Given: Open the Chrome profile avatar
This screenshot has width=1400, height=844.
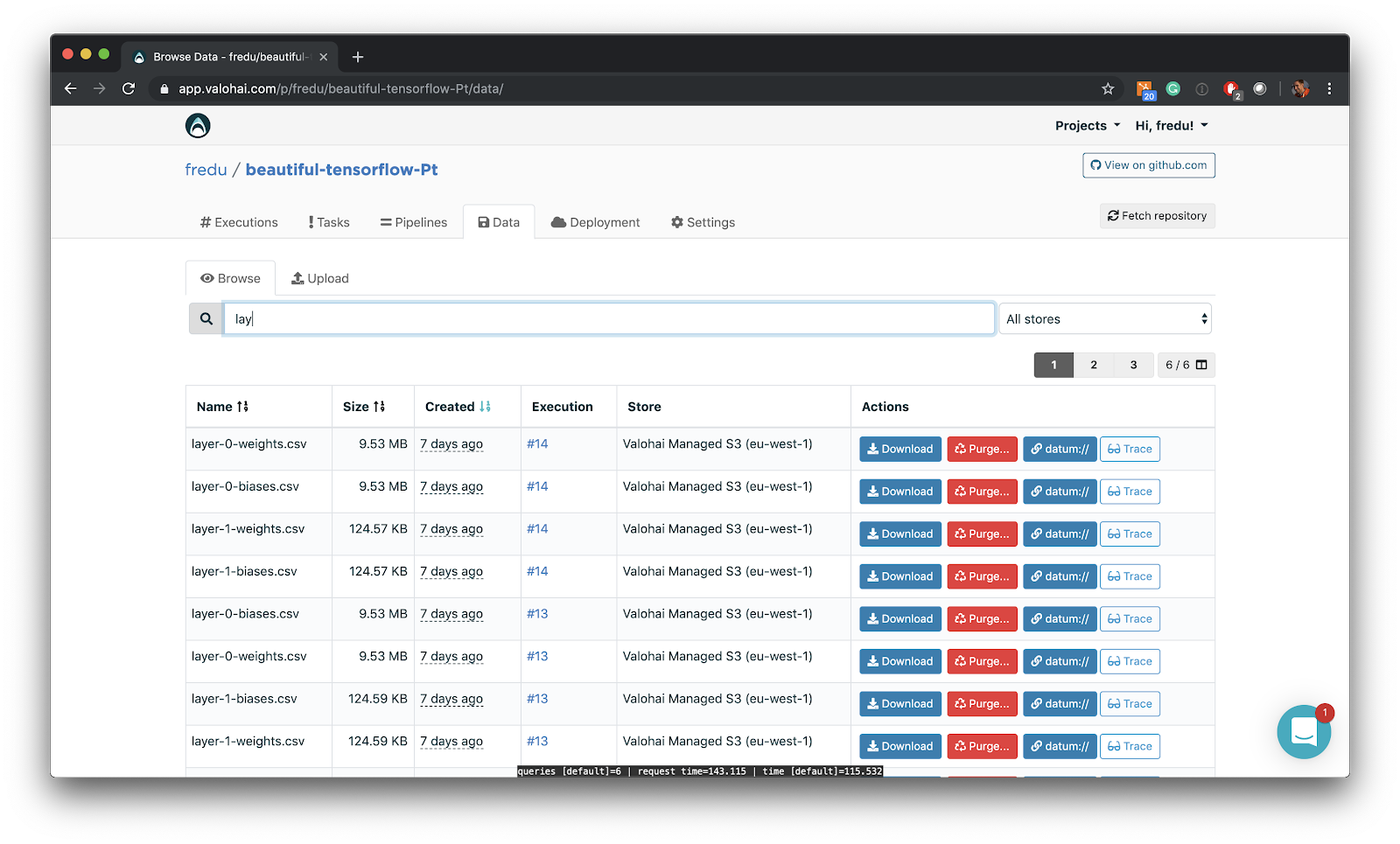Looking at the screenshot, I should [x=1300, y=88].
